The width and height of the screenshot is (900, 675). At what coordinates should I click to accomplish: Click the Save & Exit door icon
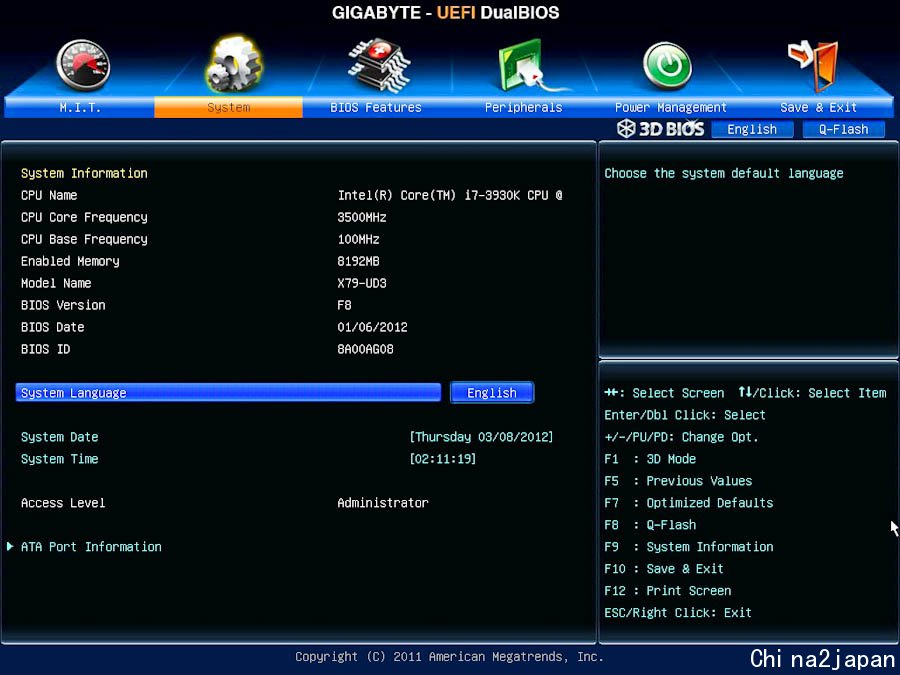(x=814, y=65)
